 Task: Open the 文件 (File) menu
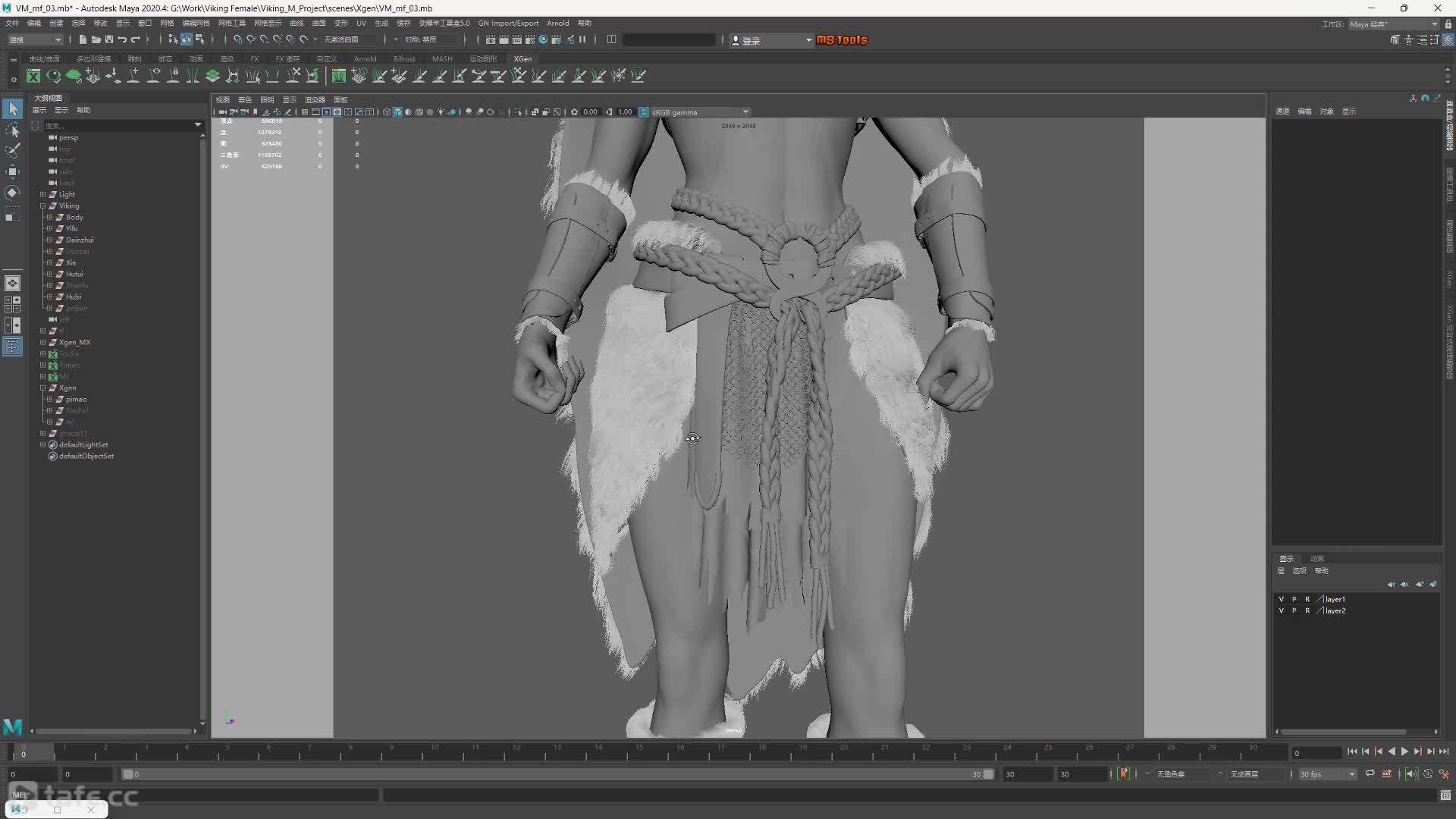click(12, 23)
